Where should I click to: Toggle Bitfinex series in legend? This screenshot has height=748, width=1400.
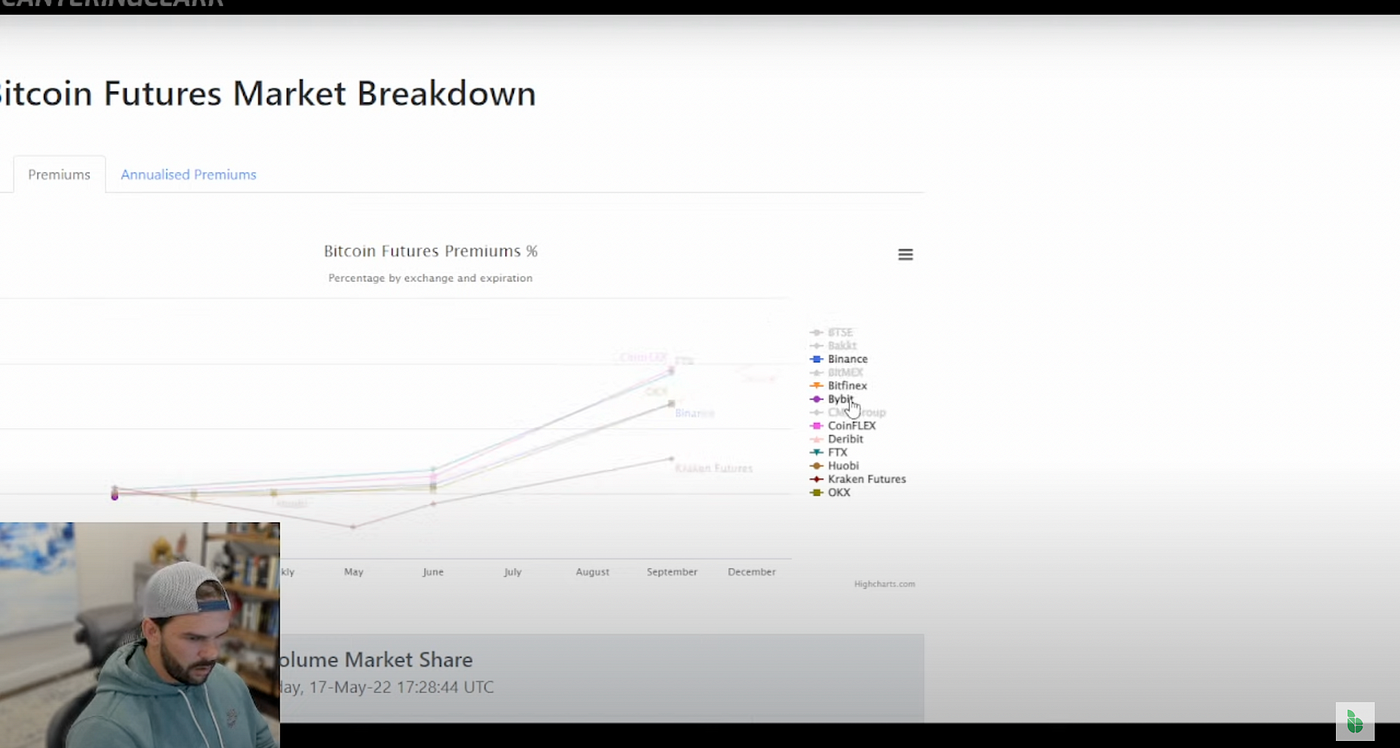pyautogui.click(x=839, y=386)
